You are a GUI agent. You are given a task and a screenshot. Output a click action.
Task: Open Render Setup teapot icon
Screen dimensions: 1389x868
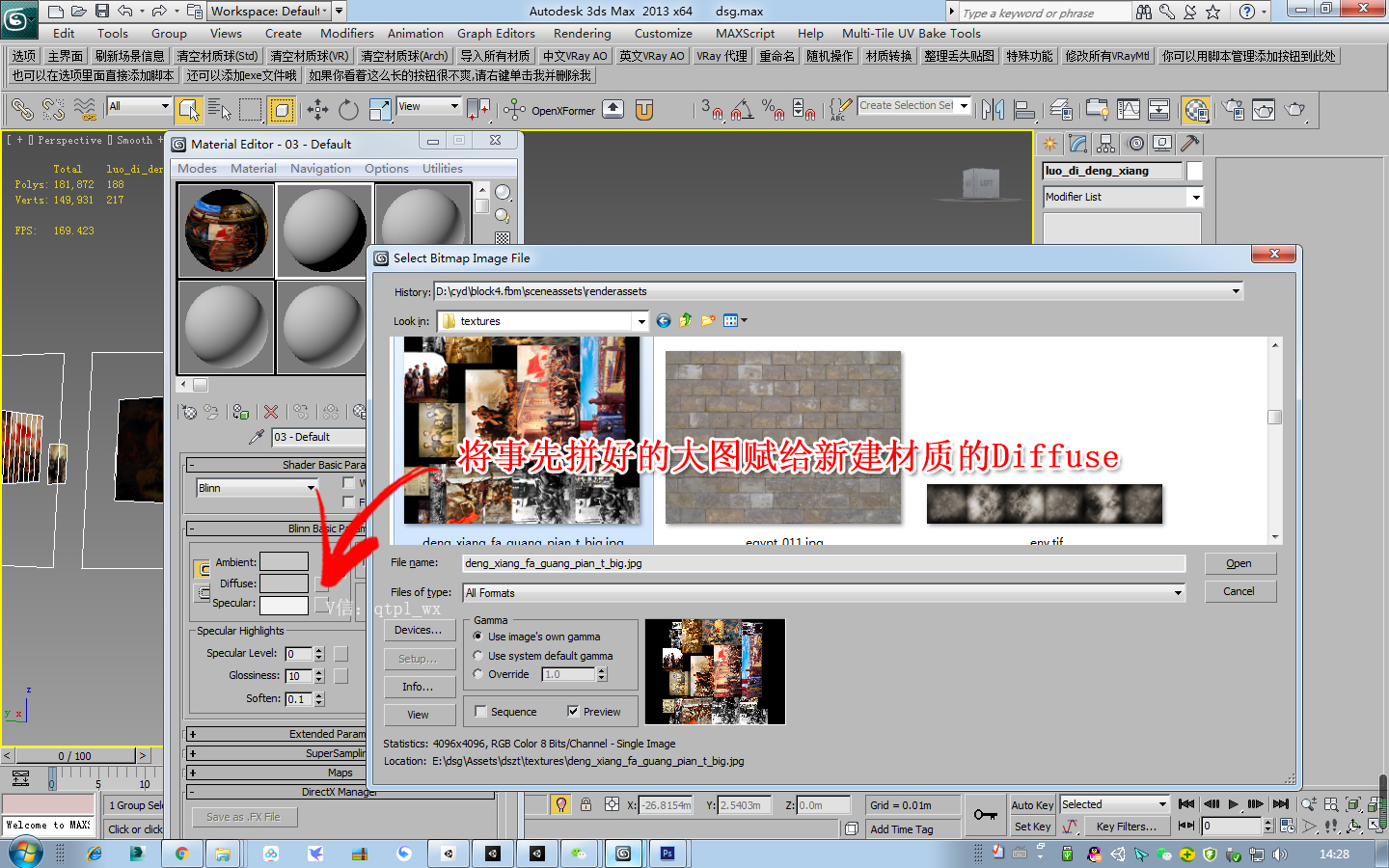click(x=1233, y=110)
